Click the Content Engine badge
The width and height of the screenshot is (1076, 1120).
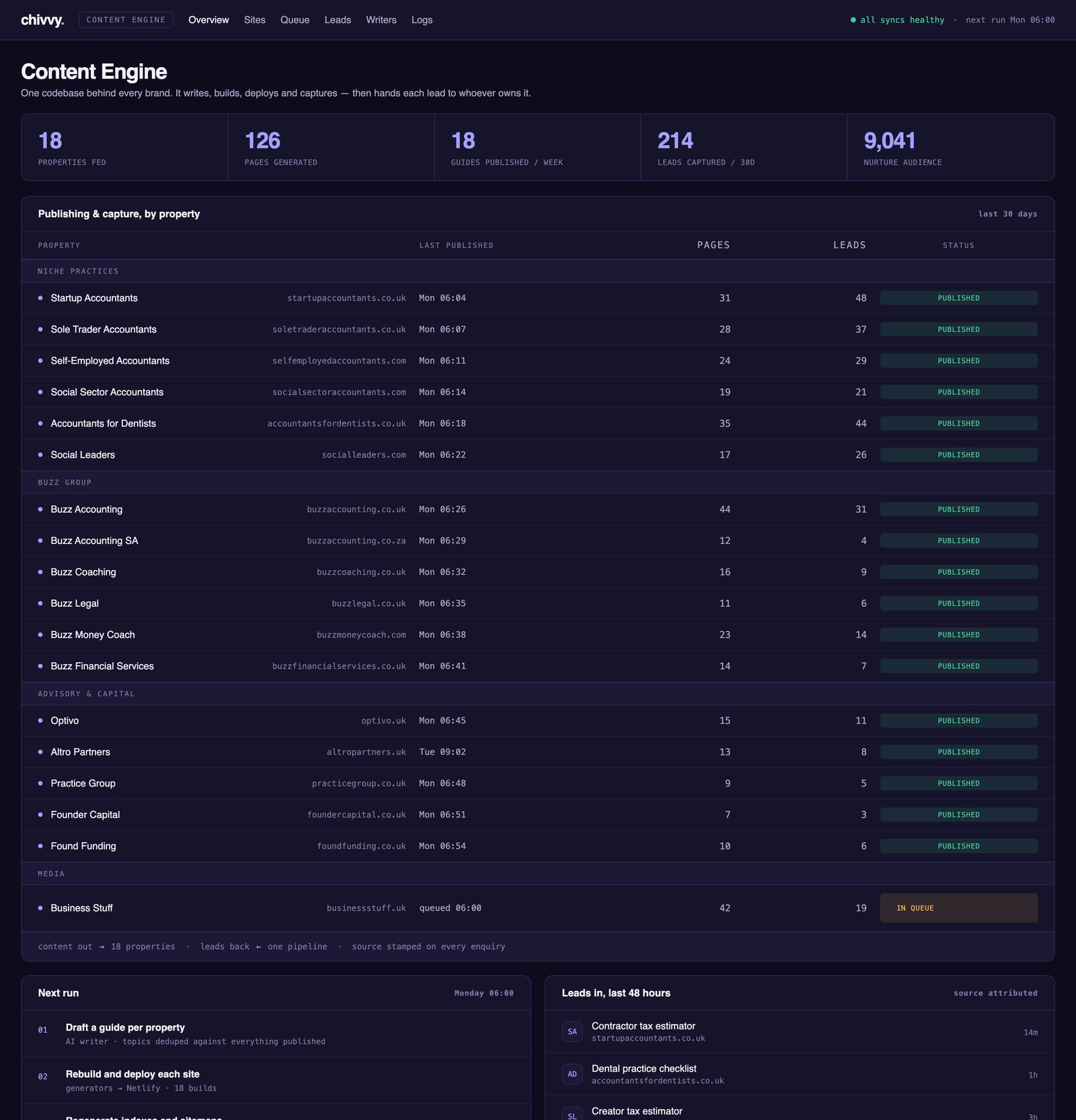126,20
